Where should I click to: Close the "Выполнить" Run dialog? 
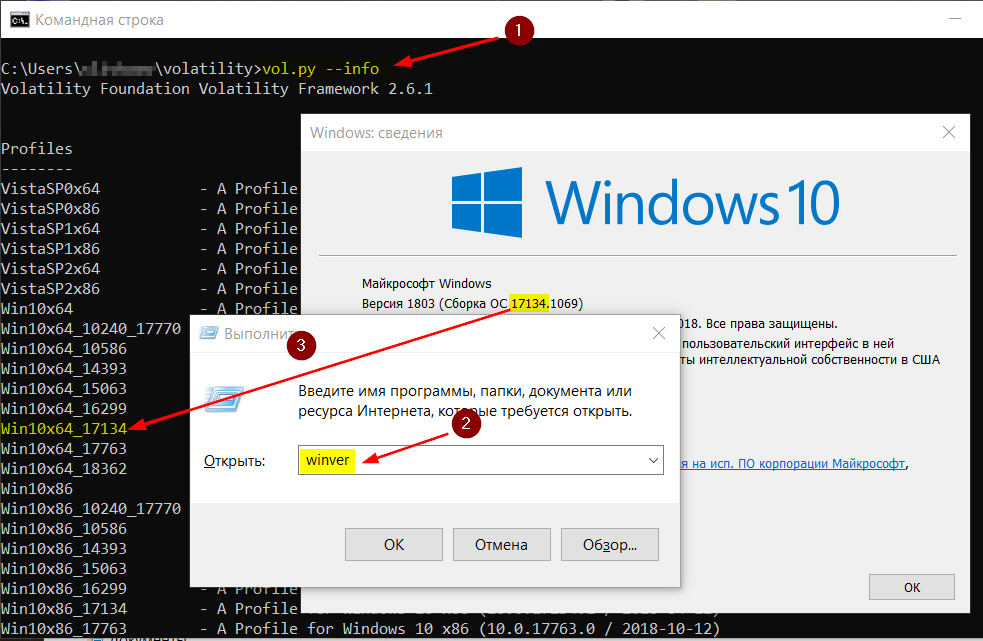pyautogui.click(x=659, y=333)
